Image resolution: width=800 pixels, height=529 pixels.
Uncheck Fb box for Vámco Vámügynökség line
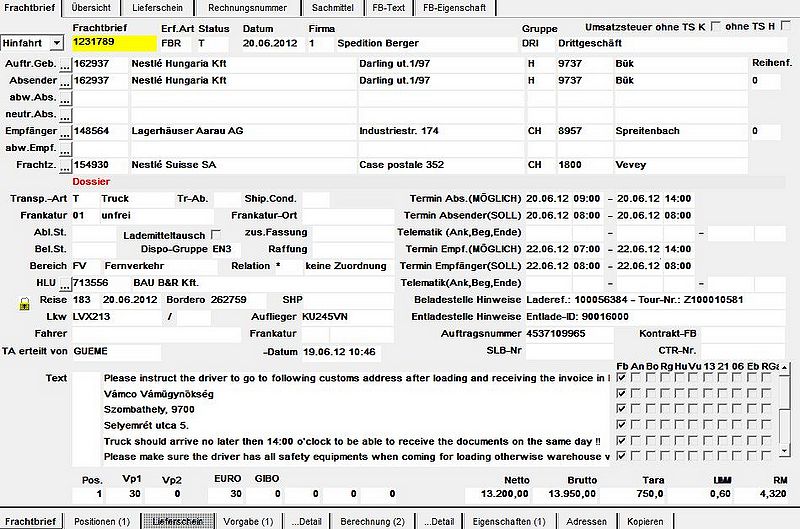coord(621,394)
